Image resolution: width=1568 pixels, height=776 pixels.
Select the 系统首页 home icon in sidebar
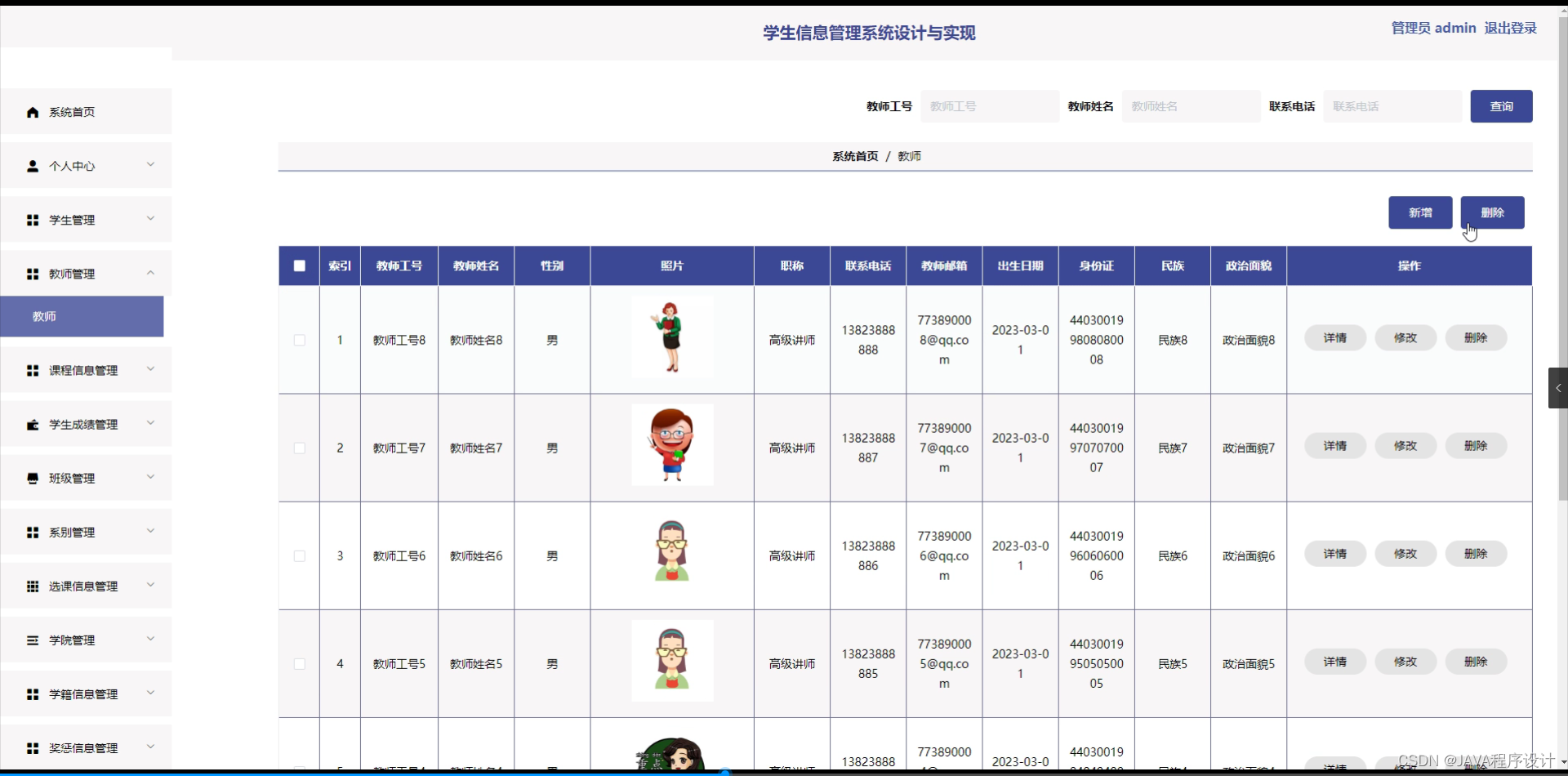click(33, 111)
